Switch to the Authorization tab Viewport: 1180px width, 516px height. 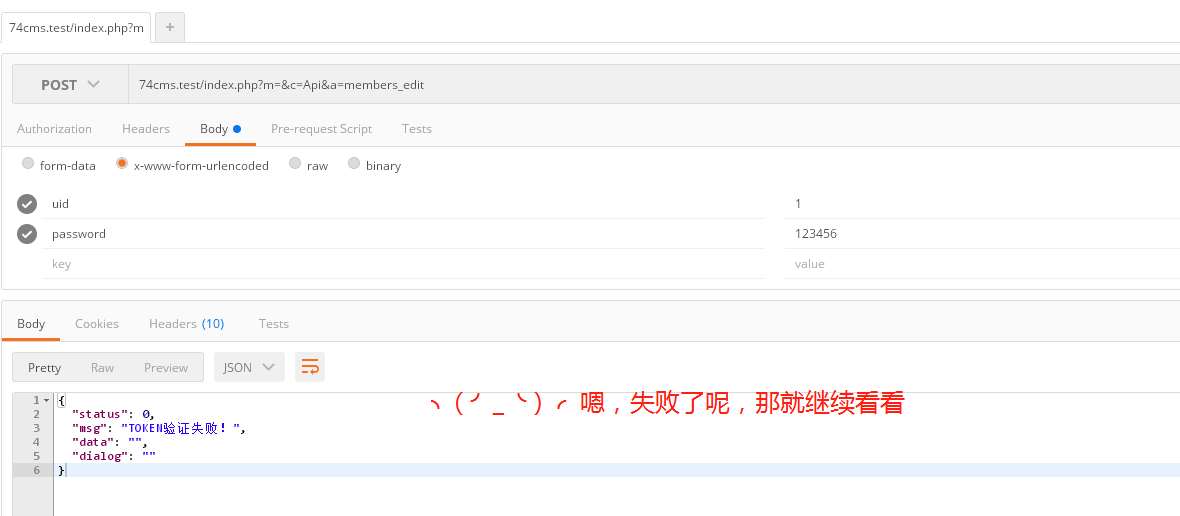[54, 129]
